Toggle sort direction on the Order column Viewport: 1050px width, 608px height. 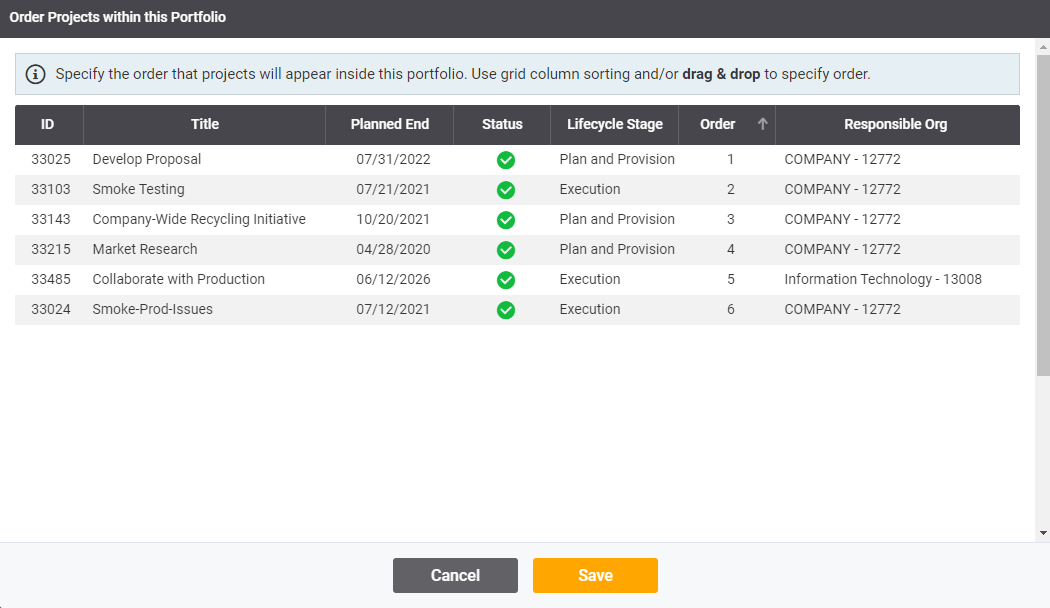click(718, 124)
